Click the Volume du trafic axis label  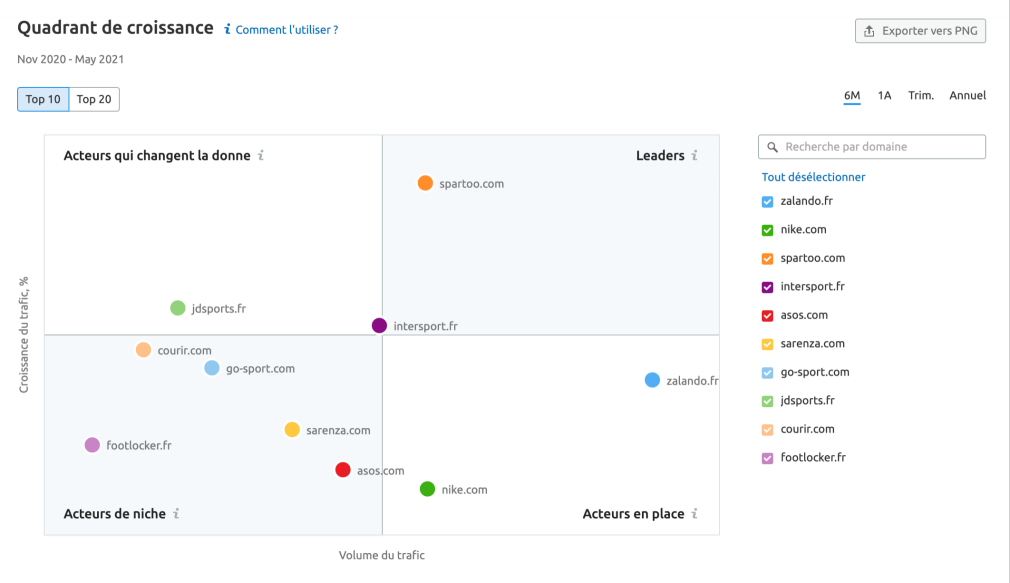(x=382, y=555)
